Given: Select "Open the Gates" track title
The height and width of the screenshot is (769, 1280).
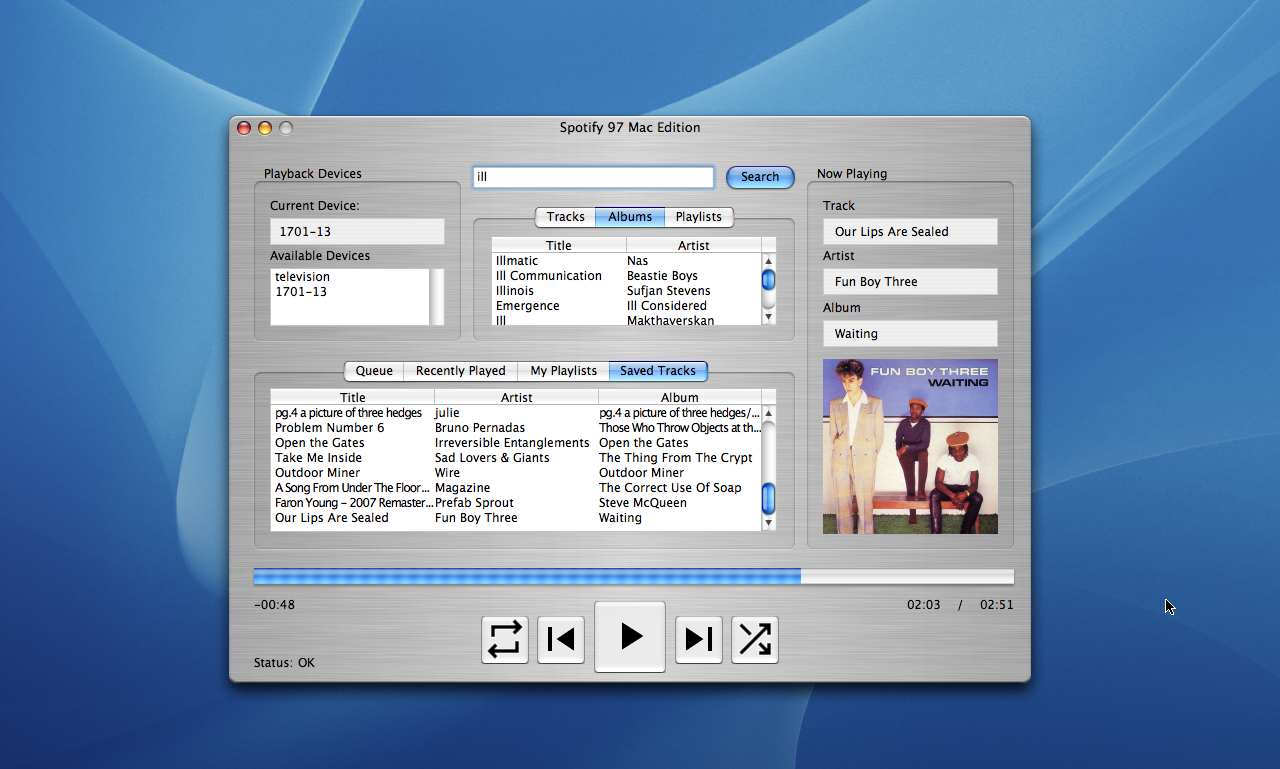Looking at the screenshot, I should (x=320, y=443).
